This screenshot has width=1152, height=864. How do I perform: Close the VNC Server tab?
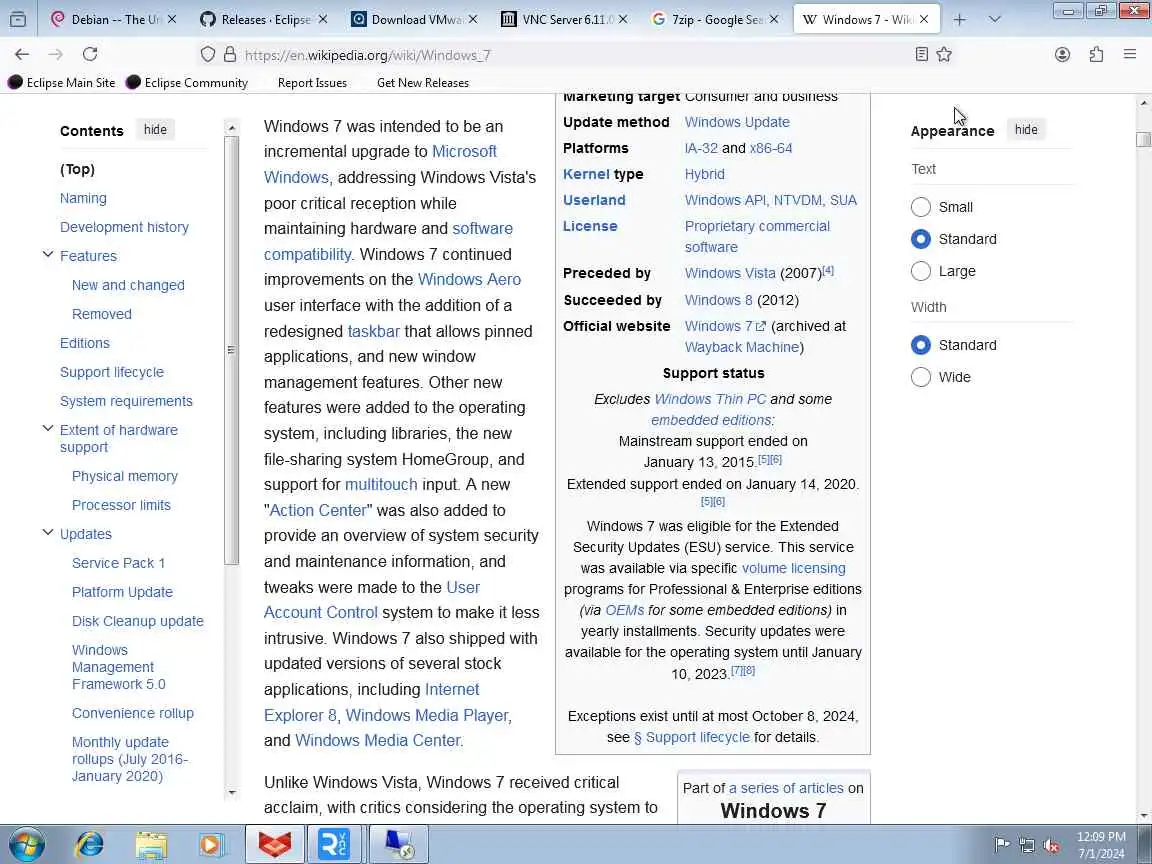click(623, 19)
